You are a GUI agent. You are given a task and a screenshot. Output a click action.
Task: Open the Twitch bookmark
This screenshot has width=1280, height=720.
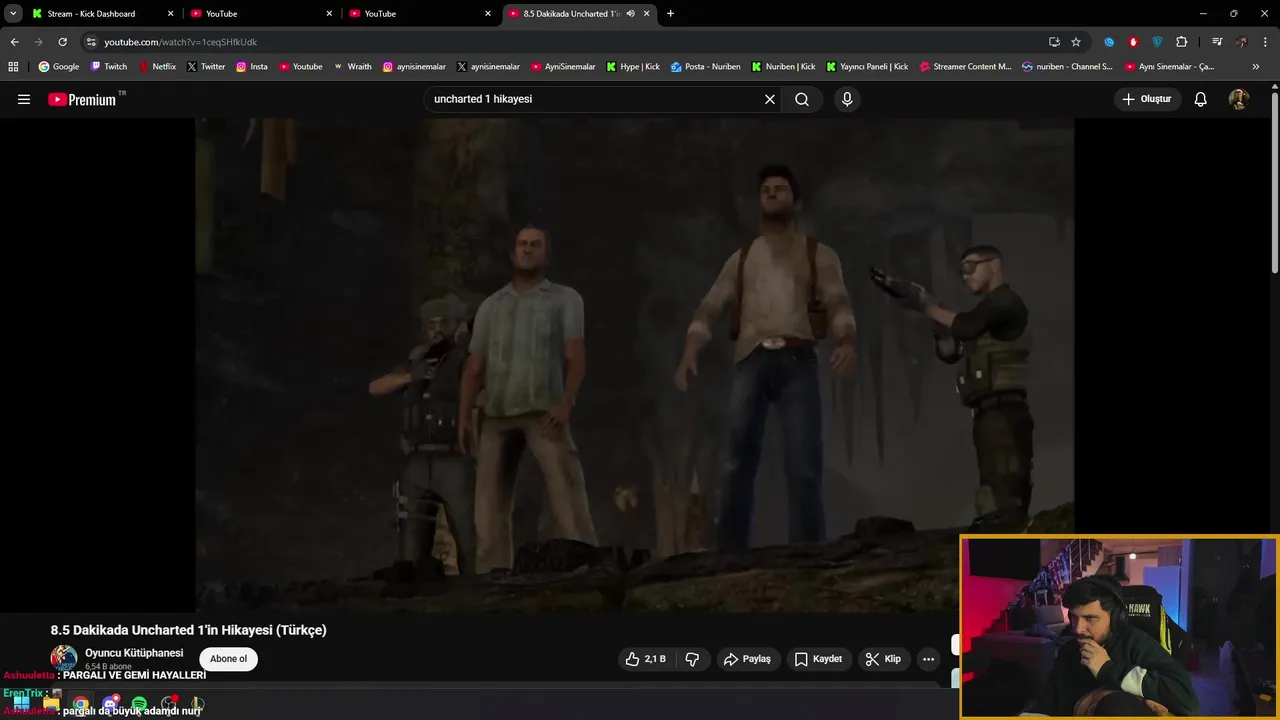(109, 67)
